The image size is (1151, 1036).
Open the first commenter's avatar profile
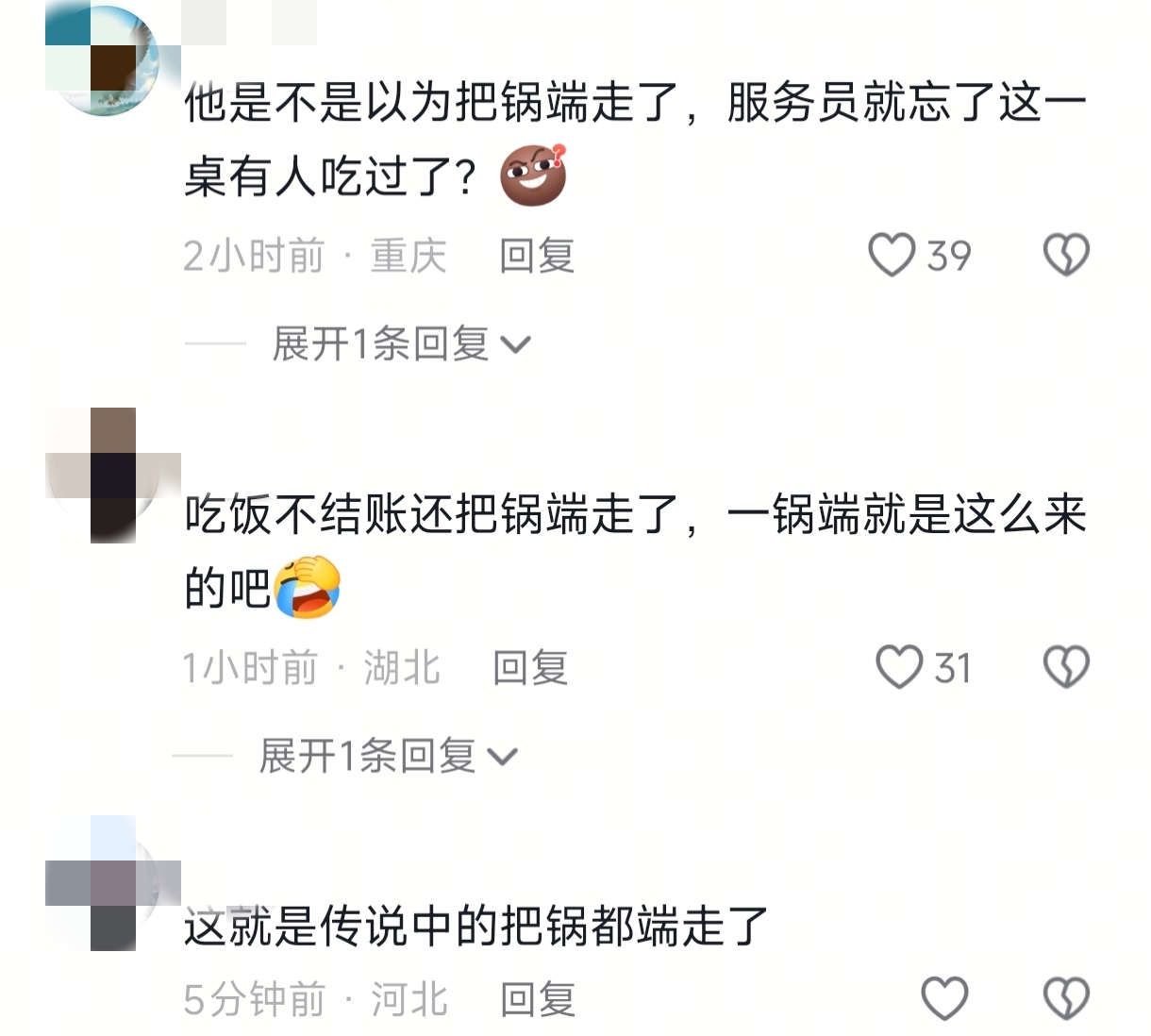coord(113,57)
